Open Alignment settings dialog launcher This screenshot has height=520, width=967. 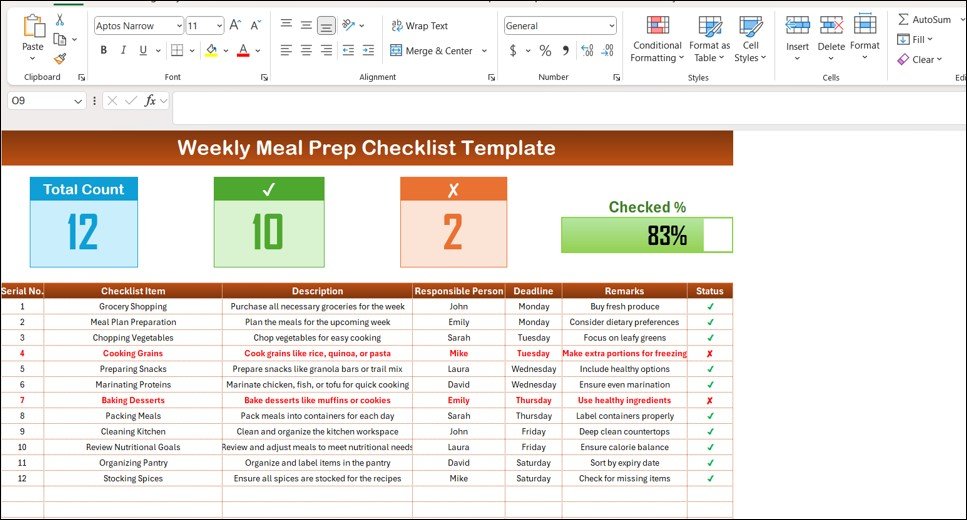click(x=491, y=78)
